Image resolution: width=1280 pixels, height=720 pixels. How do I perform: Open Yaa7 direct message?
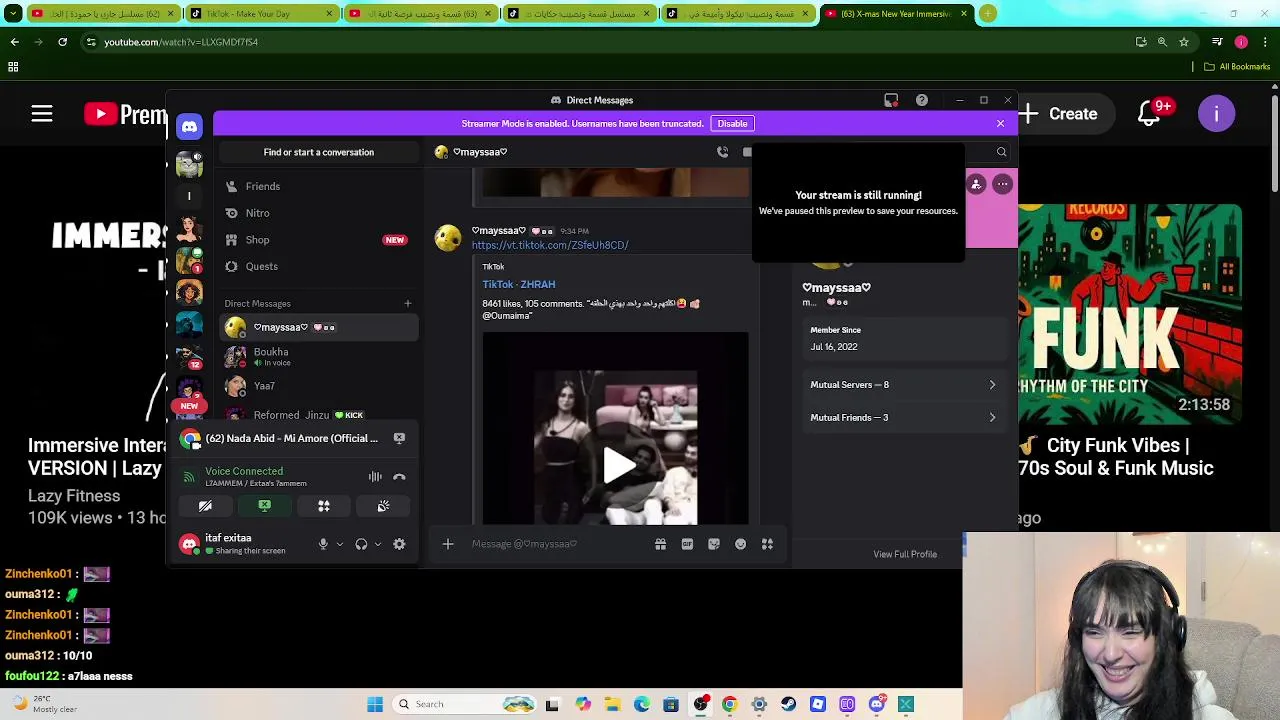coord(318,386)
